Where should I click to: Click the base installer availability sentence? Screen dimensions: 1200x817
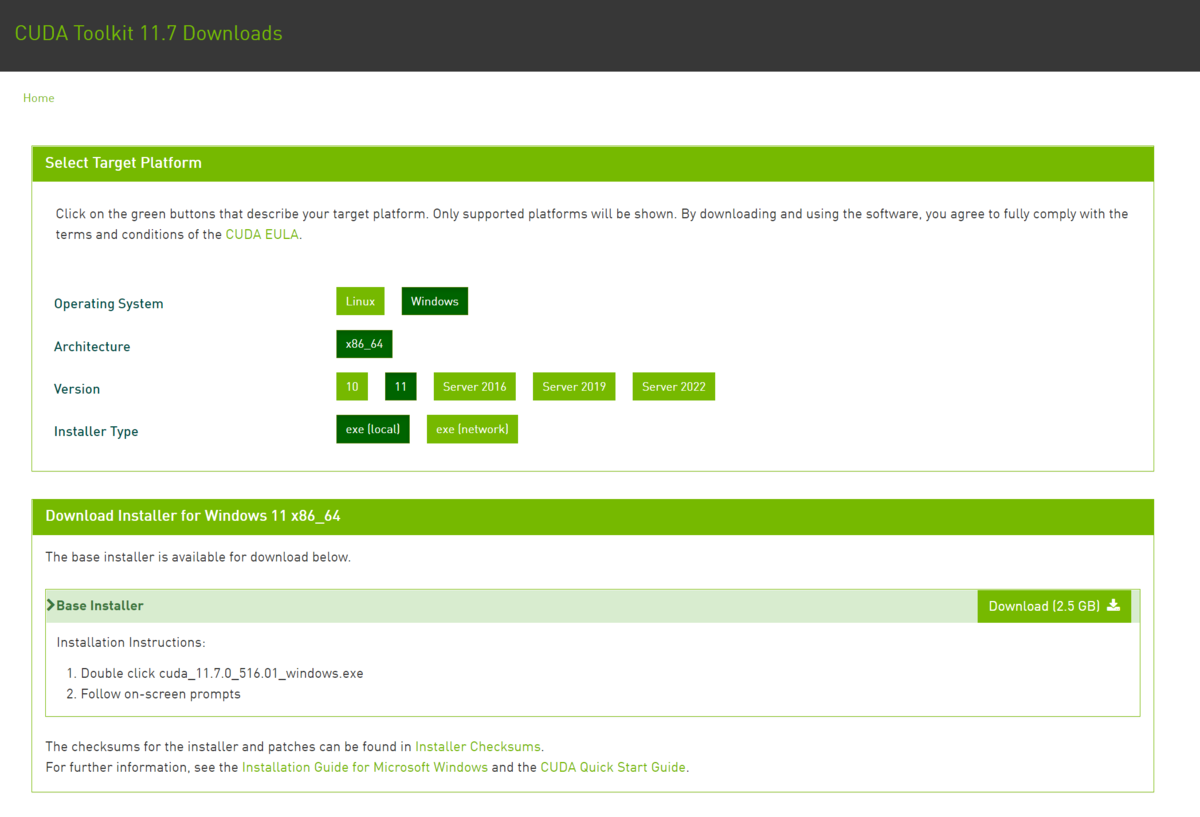point(198,557)
